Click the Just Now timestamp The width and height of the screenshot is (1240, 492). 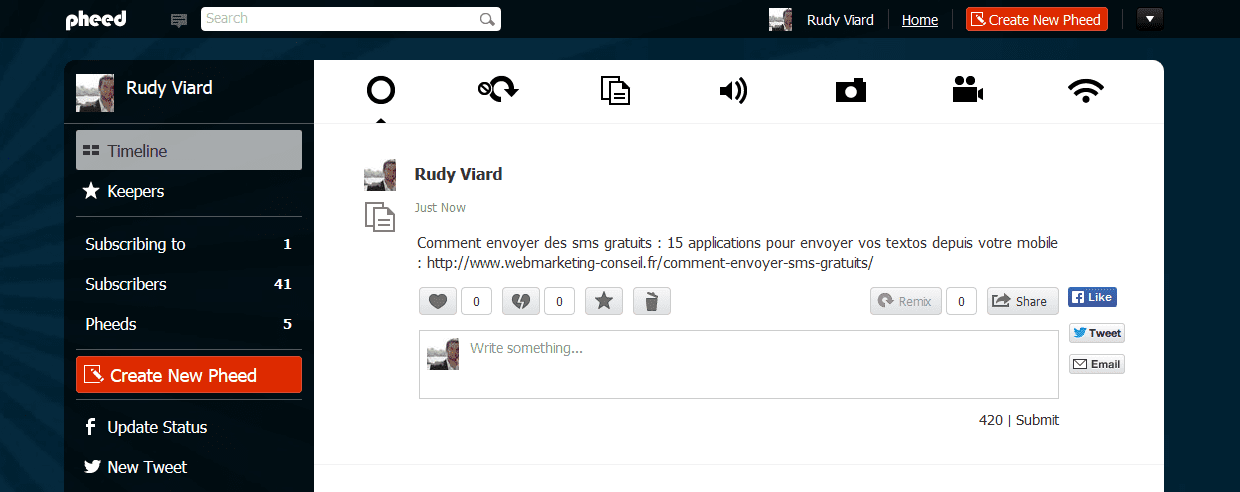coord(440,208)
